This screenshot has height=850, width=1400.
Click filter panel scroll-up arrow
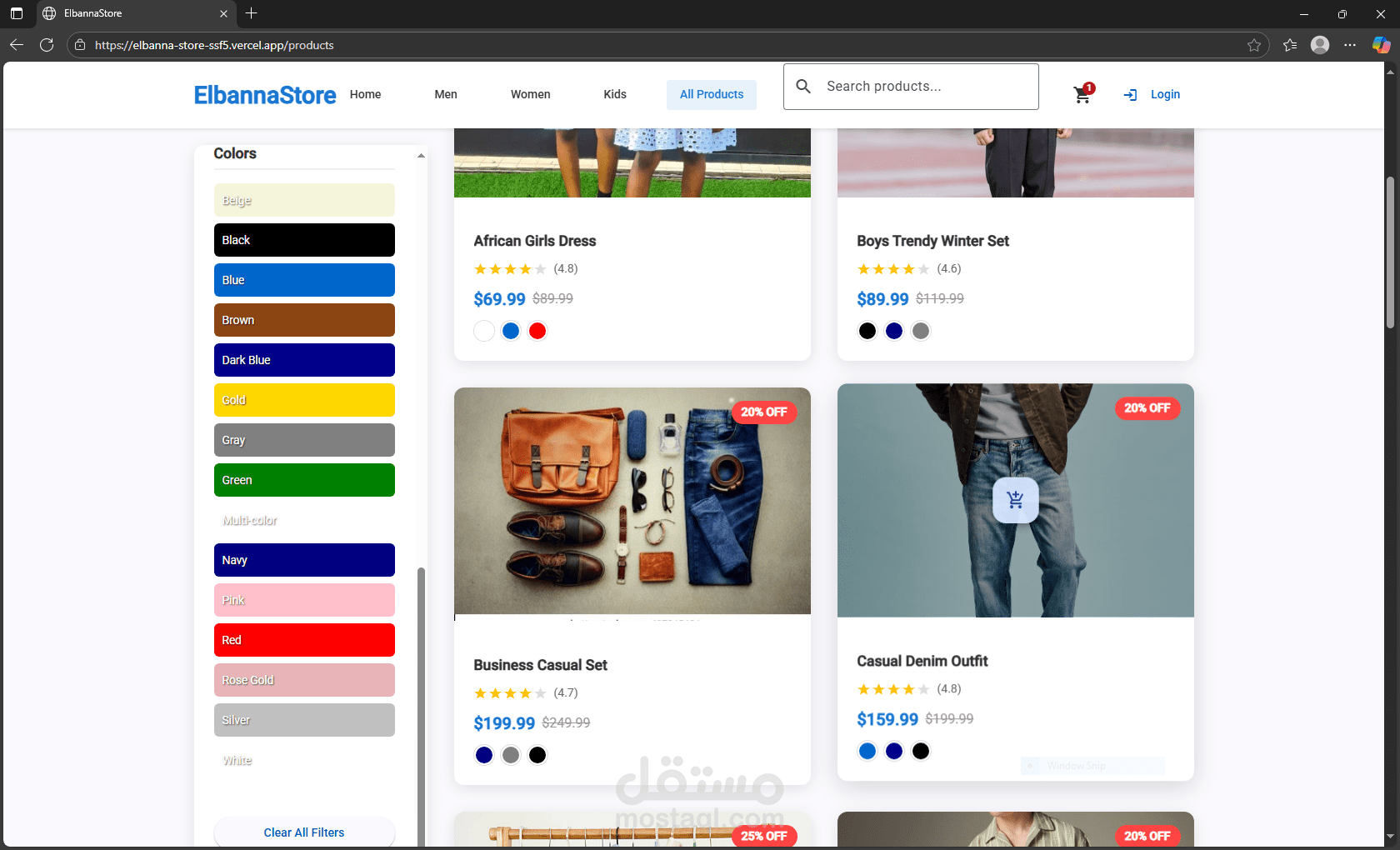tap(421, 156)
